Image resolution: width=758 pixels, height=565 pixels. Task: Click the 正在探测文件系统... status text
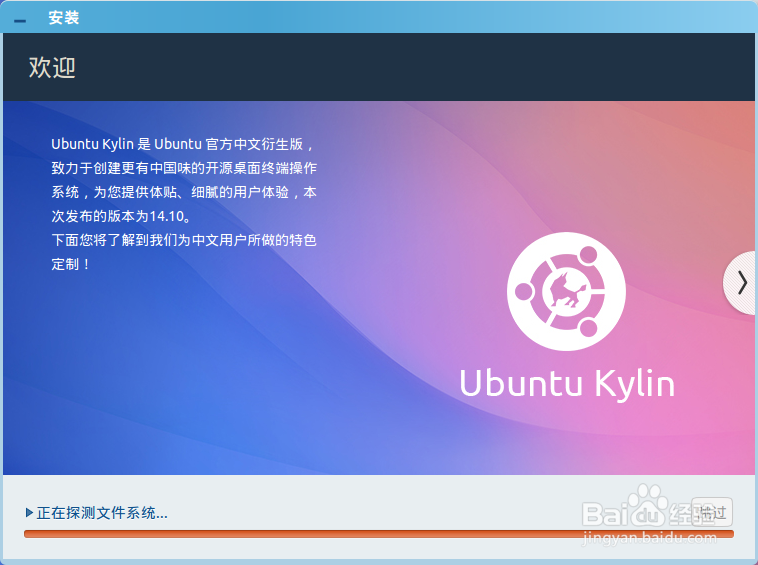click(102, 513)
